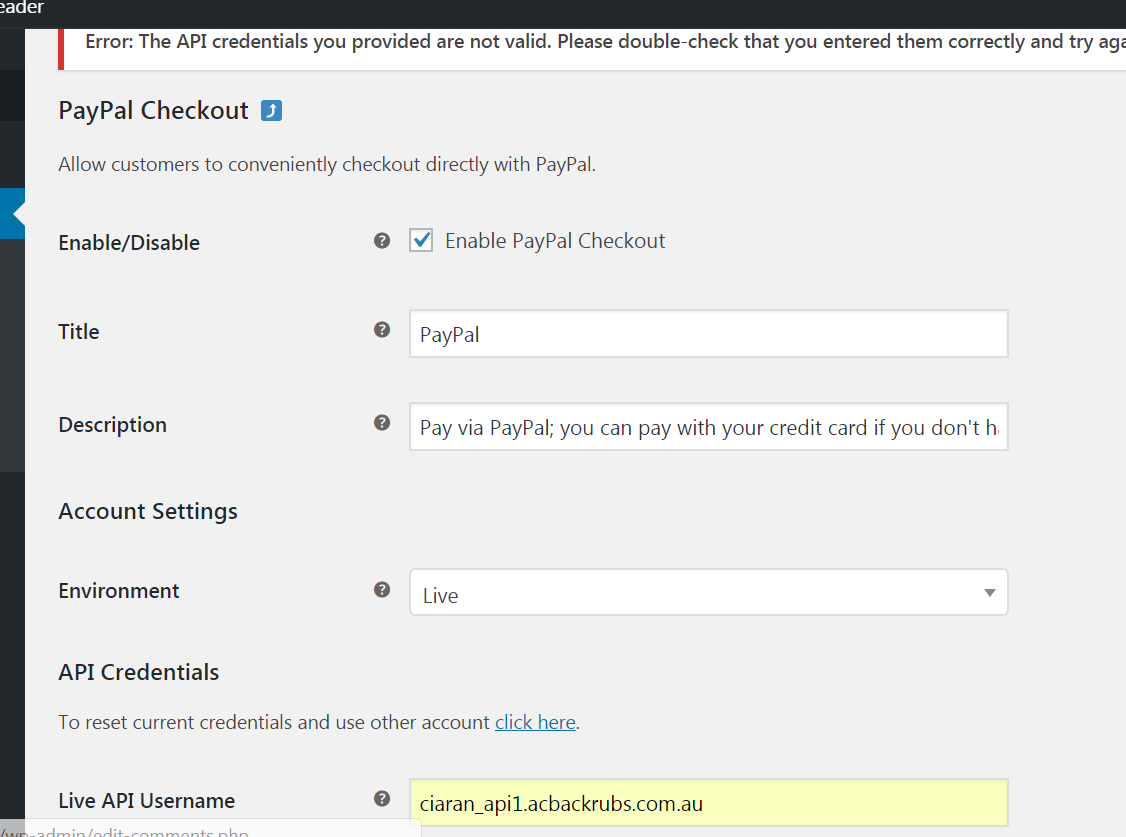
Task: Click the 'Environment' field label
Action: pyautogui.click(x=119, y=591)
